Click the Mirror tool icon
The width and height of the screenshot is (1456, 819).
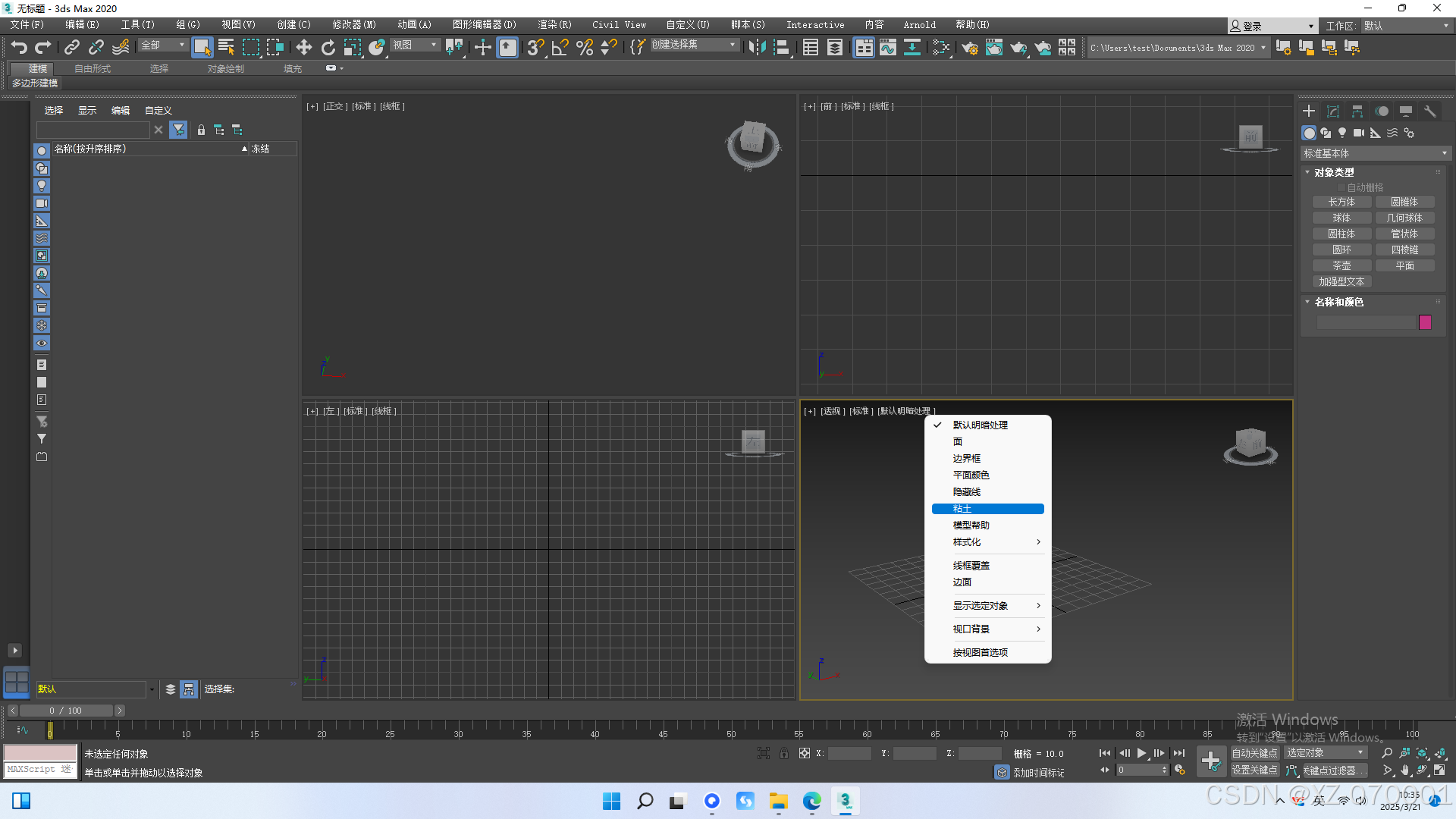(x=756, y=47)
